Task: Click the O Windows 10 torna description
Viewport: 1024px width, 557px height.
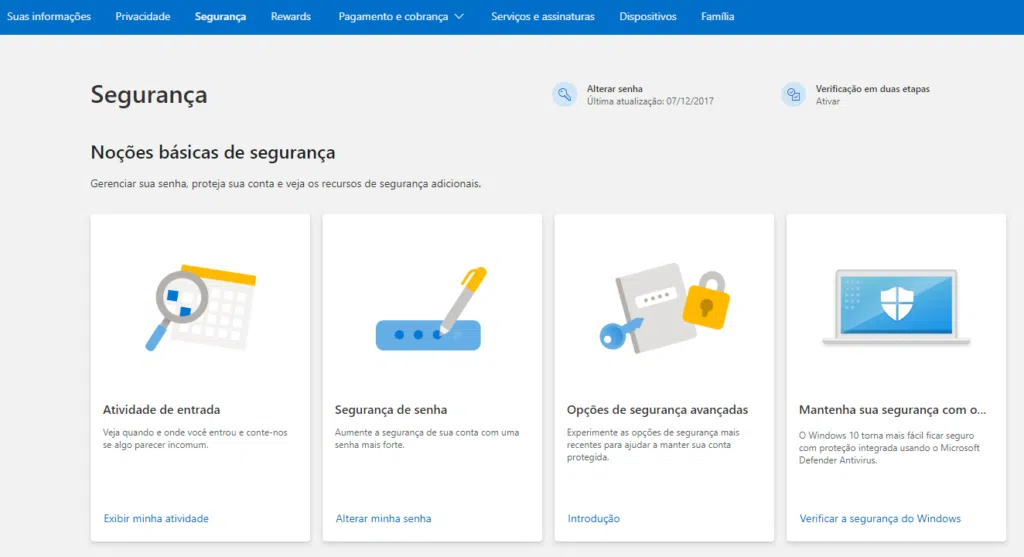Action: tap(889, 448)
